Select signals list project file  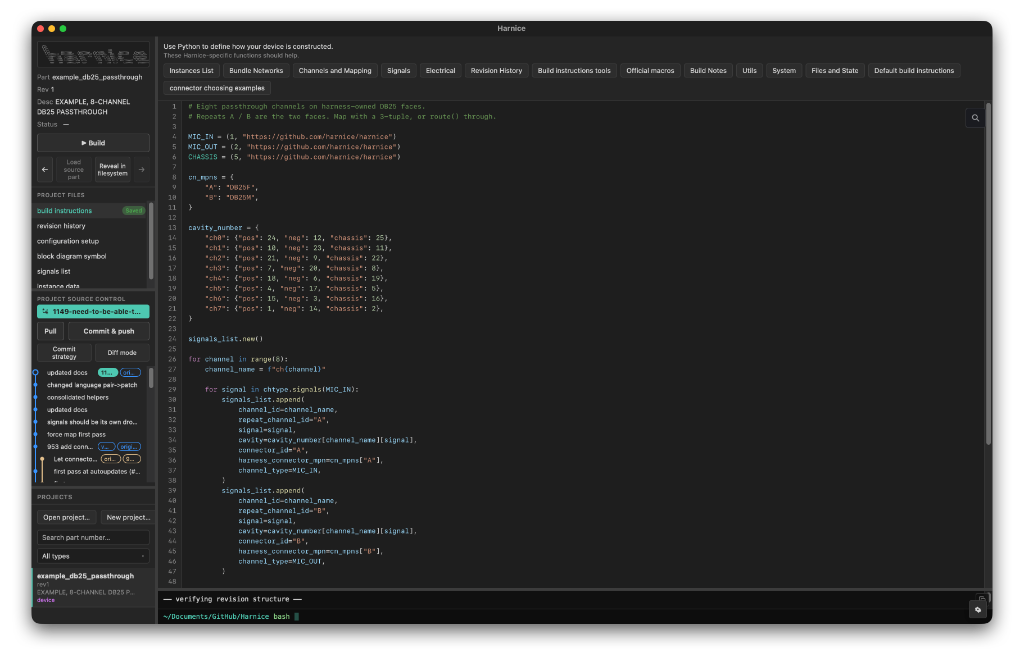click(x=91, y=272)
